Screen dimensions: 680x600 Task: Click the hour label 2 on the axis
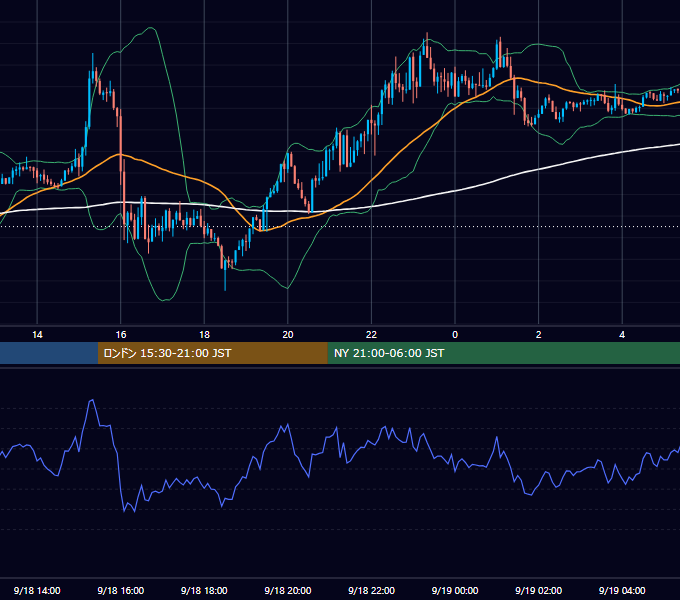coord(538,335)
